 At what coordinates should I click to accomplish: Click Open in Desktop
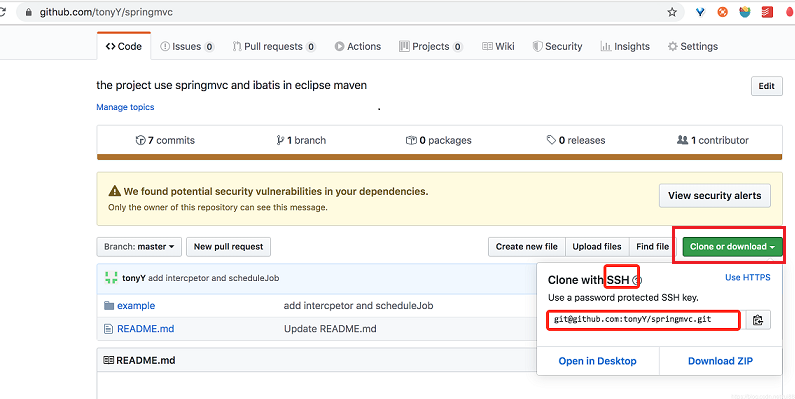pyautogui.click(x=597, y=361)
